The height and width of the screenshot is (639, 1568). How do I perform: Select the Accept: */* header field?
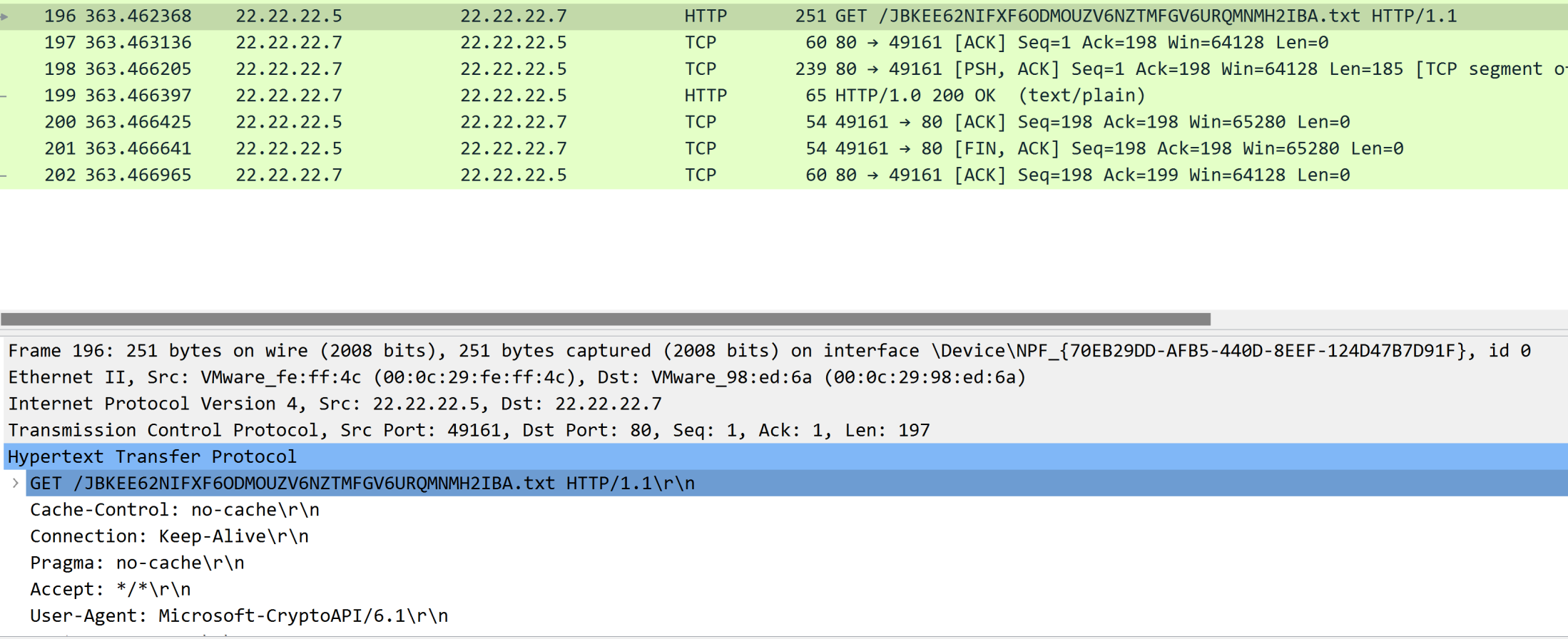pos(110,589)
